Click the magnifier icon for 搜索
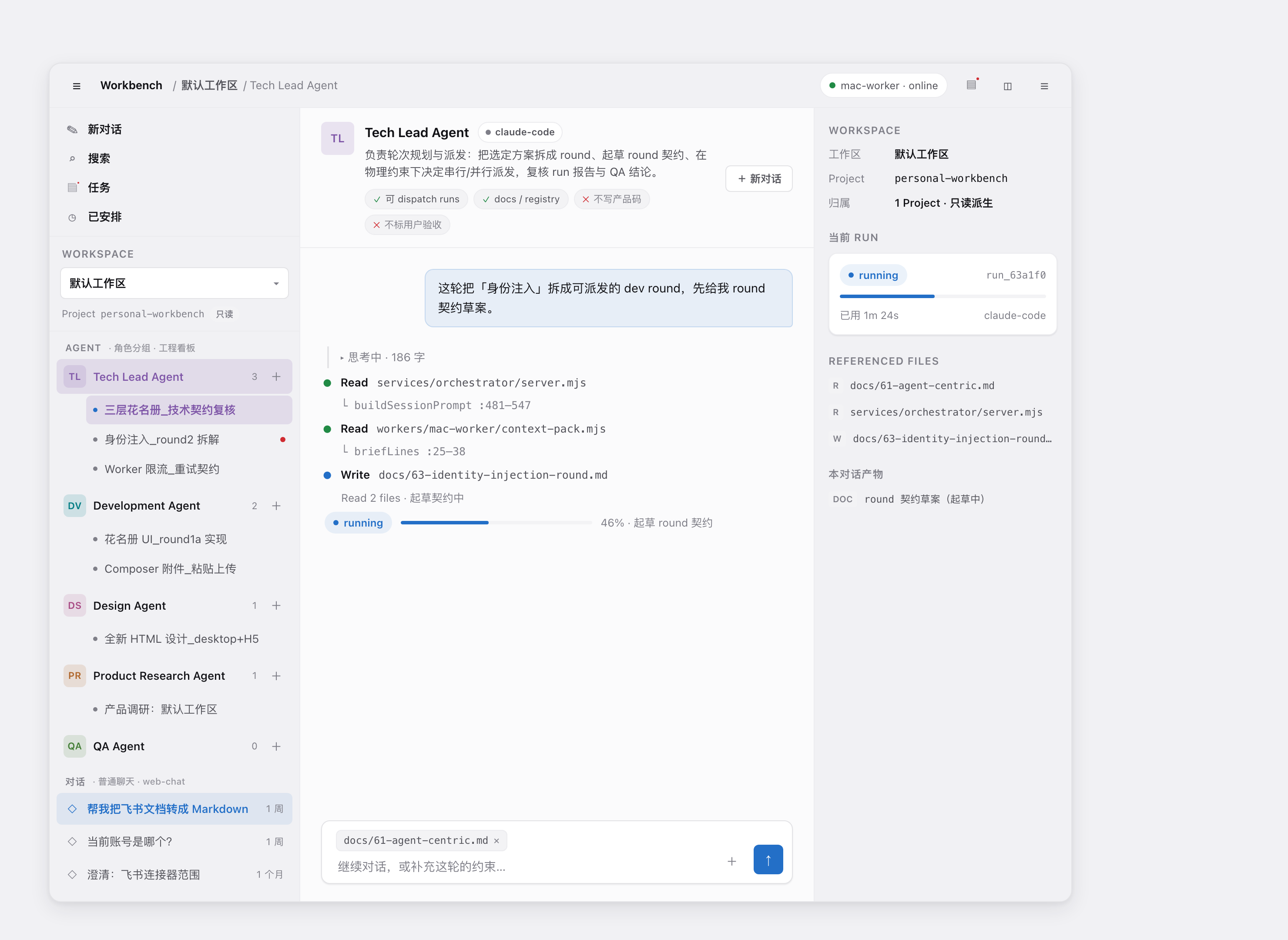 tap(72, 159)
